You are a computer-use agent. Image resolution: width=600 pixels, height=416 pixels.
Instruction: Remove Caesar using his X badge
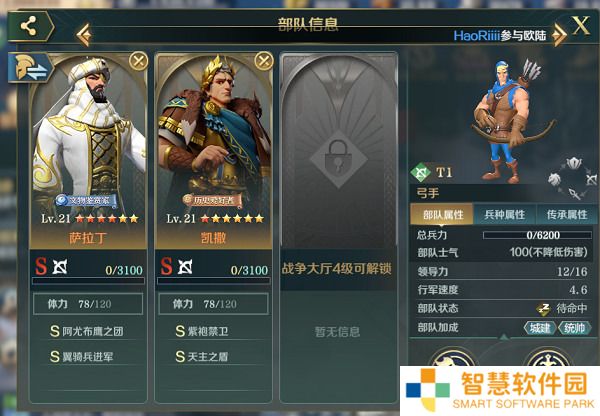pos(264,61)
